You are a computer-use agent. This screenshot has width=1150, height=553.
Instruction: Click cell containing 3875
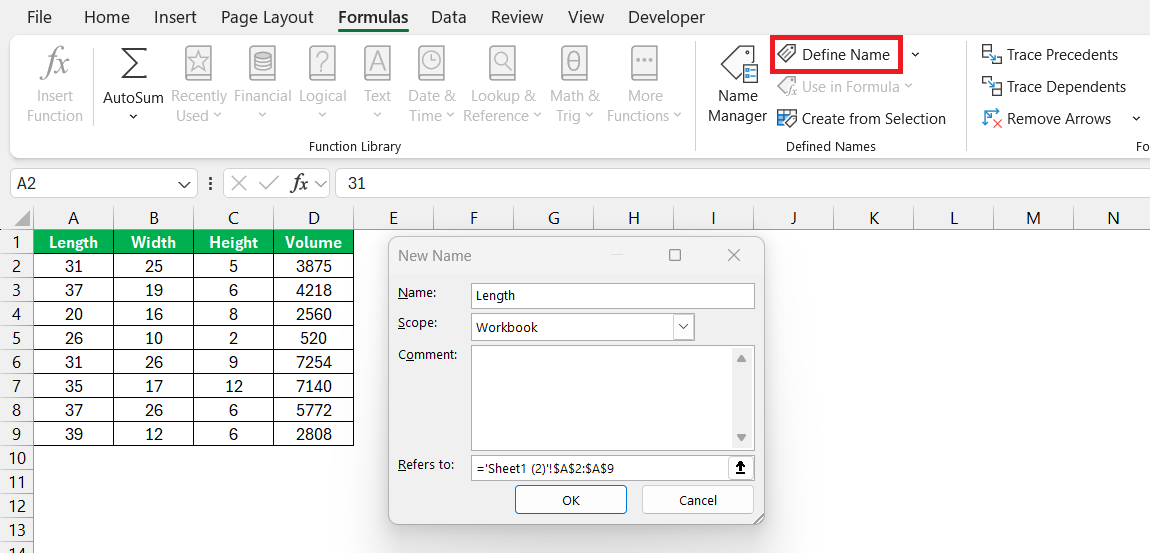(x=314, y=266)
